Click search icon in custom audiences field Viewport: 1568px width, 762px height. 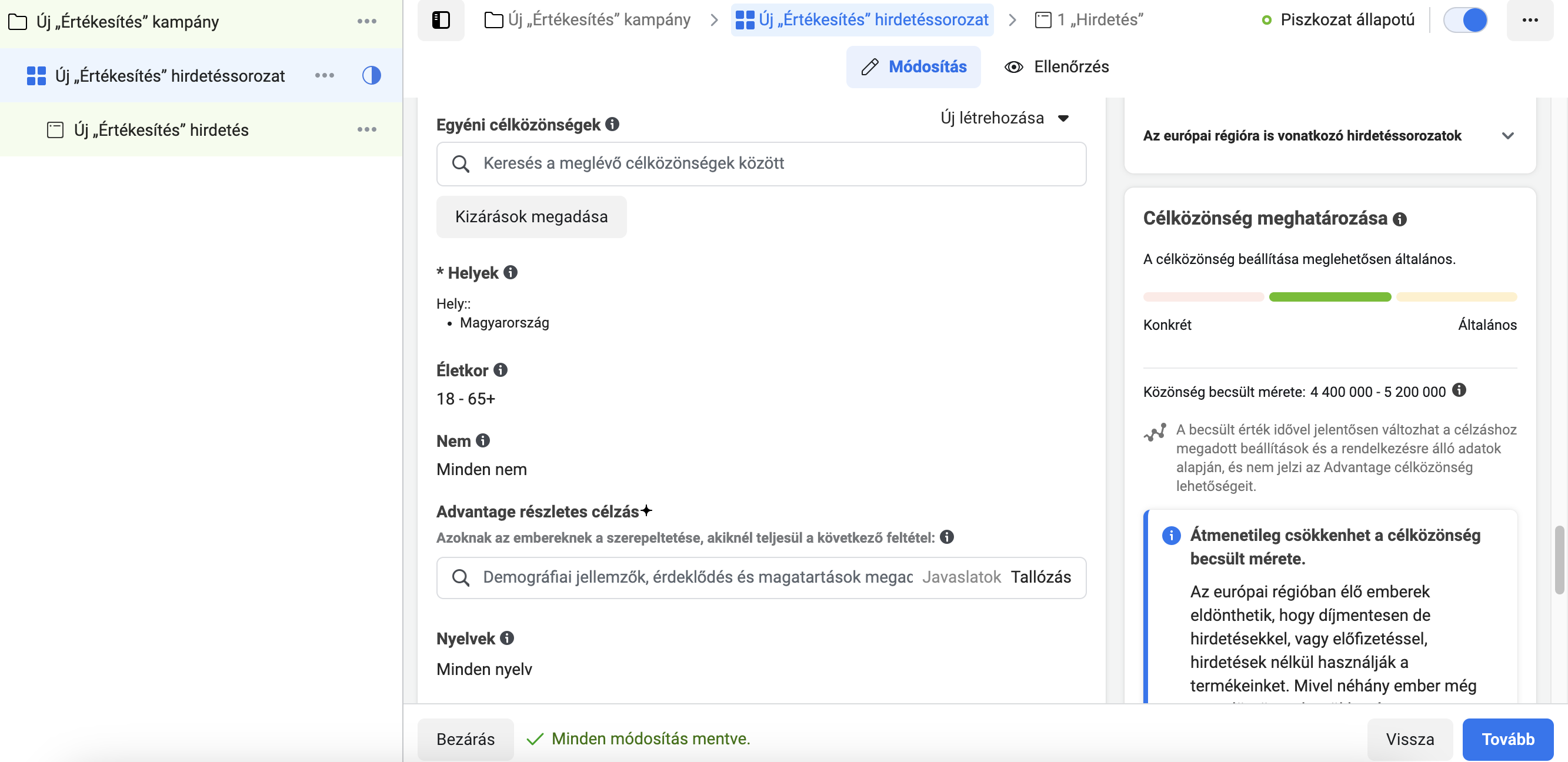461,163
